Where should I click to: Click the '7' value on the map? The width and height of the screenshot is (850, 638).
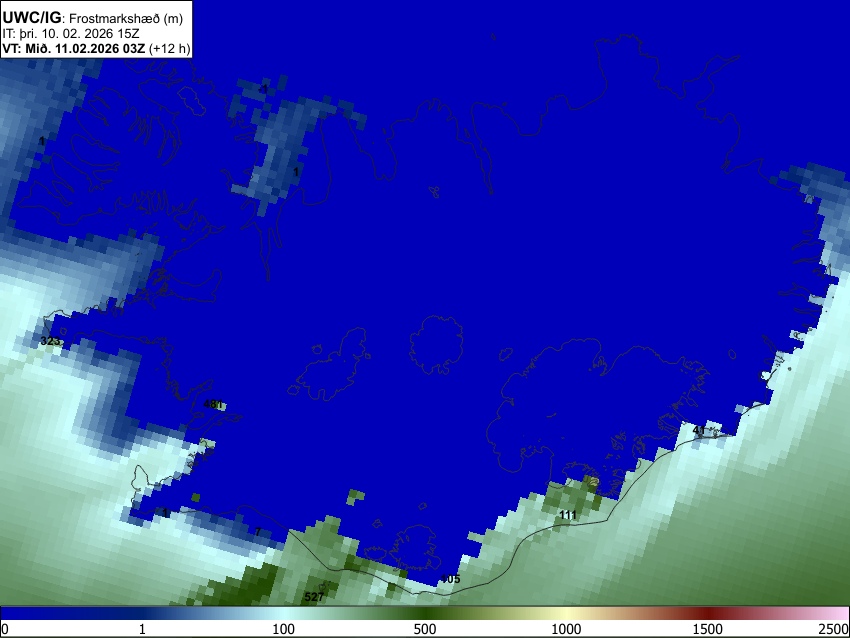(x=258, y=532)
